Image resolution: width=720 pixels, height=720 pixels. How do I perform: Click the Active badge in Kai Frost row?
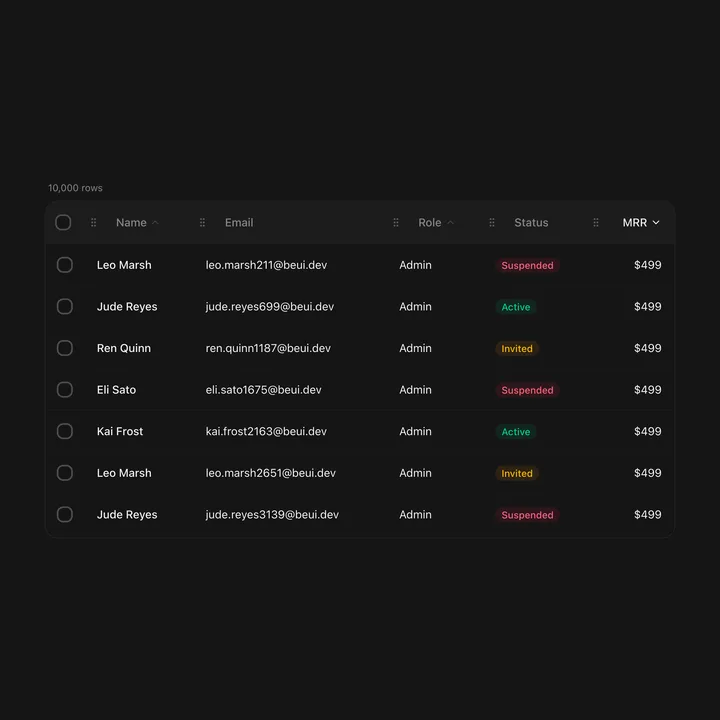[x=516, y=432]
